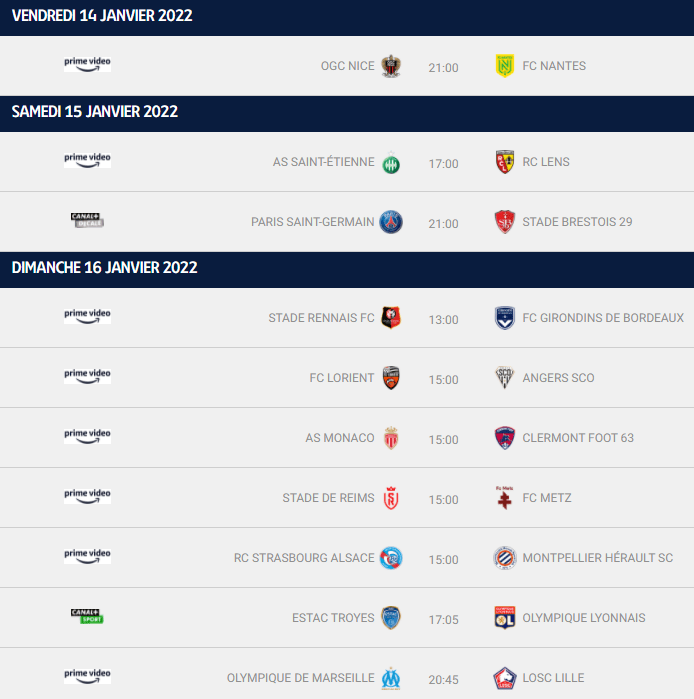Click the Canal+ Sport broadcaster logo

[87, 616]
